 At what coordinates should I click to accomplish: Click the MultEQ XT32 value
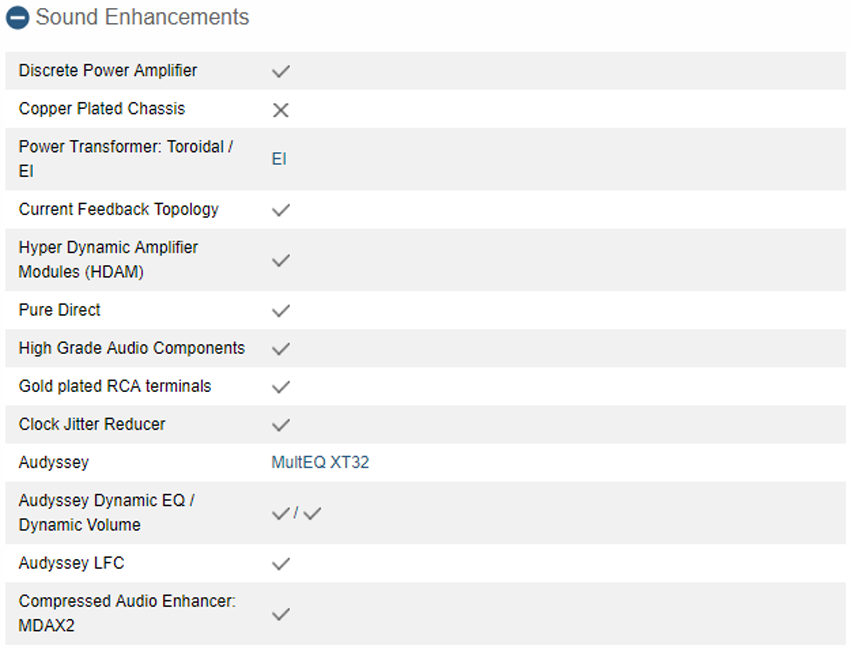click(320, 462)
